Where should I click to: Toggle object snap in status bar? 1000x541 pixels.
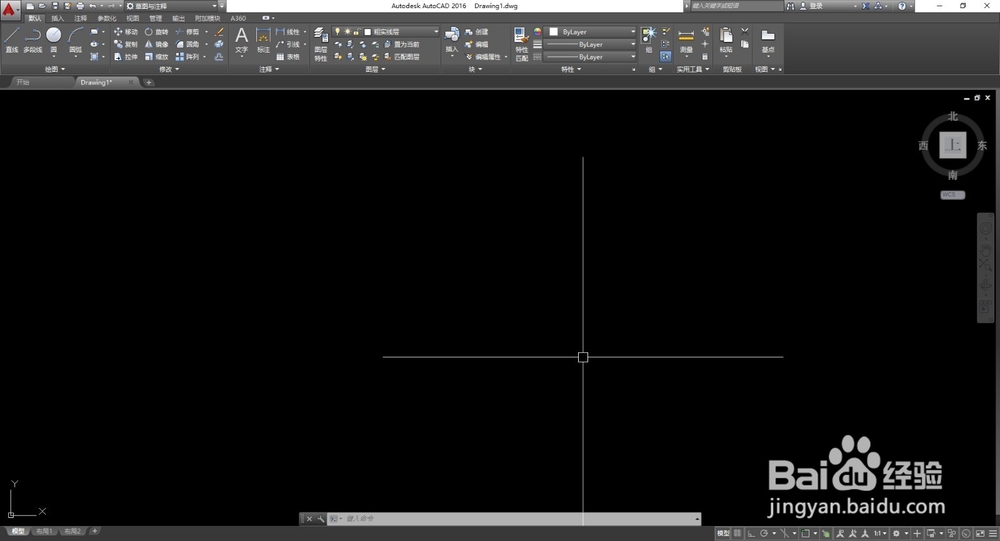tap(805, 533)
